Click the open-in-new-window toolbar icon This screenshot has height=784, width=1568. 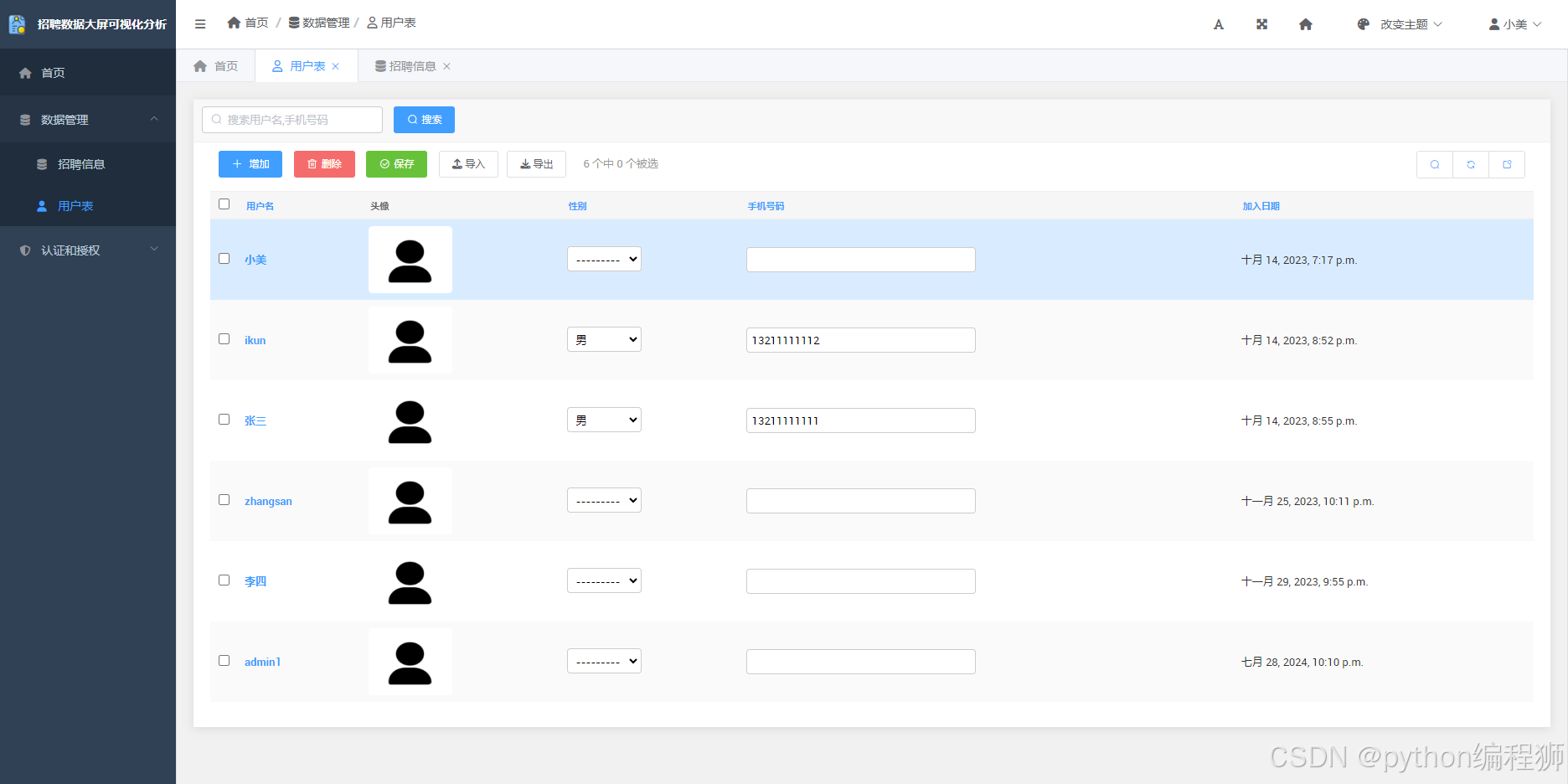(x=1507, y=164)
